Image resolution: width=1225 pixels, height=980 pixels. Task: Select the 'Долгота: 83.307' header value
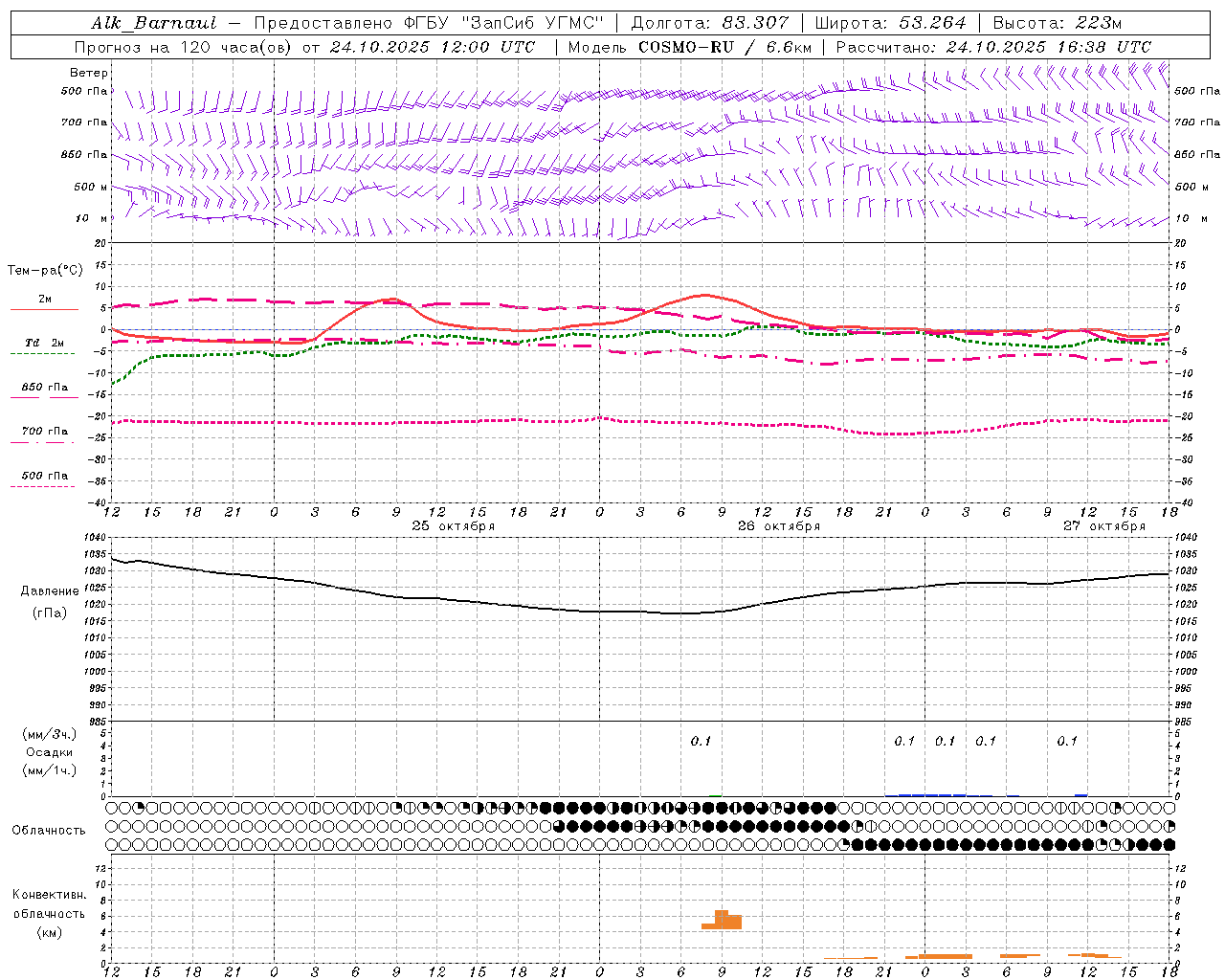[x=710, y=23]
